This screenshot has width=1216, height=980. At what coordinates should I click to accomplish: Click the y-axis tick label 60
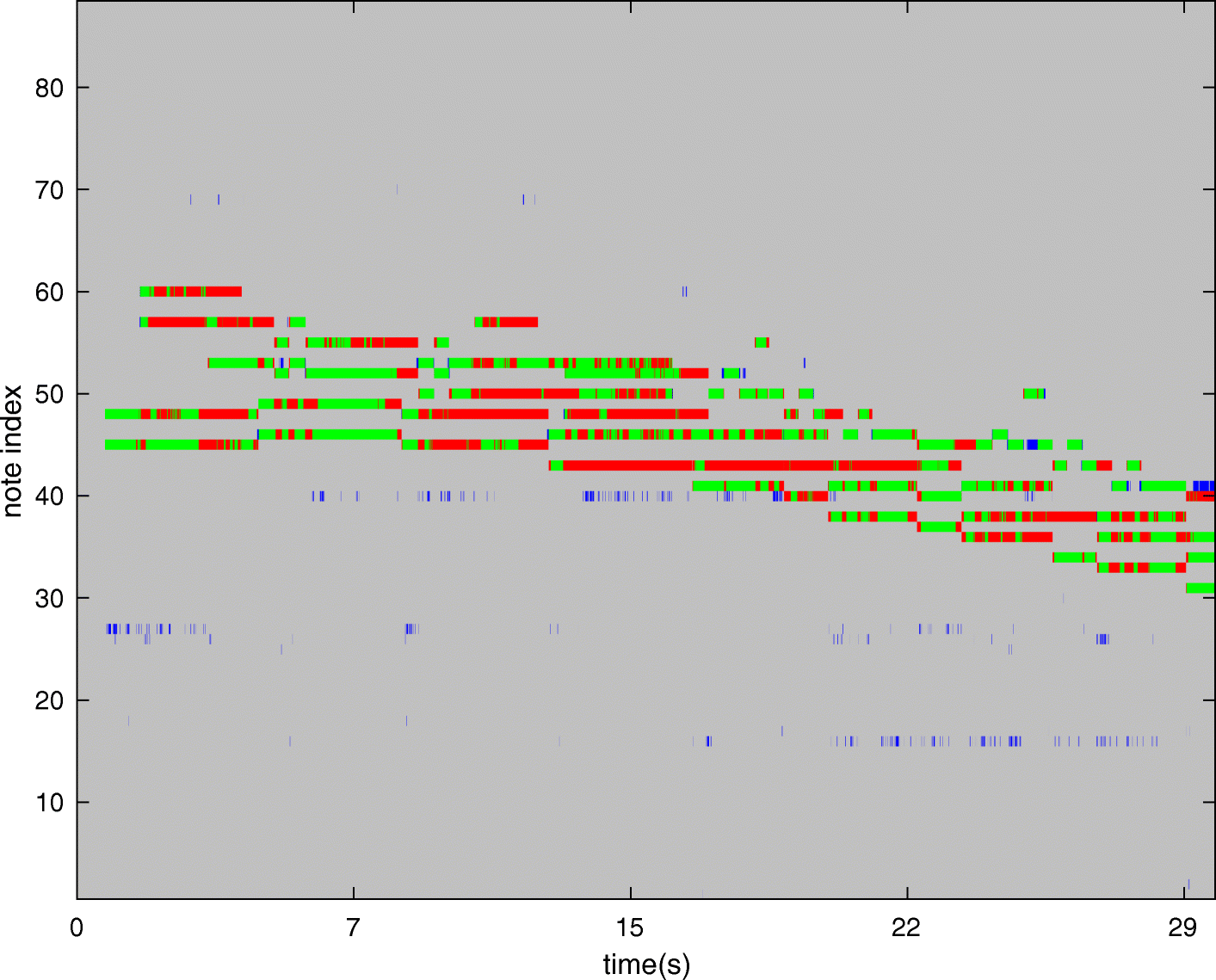[50, 293]
